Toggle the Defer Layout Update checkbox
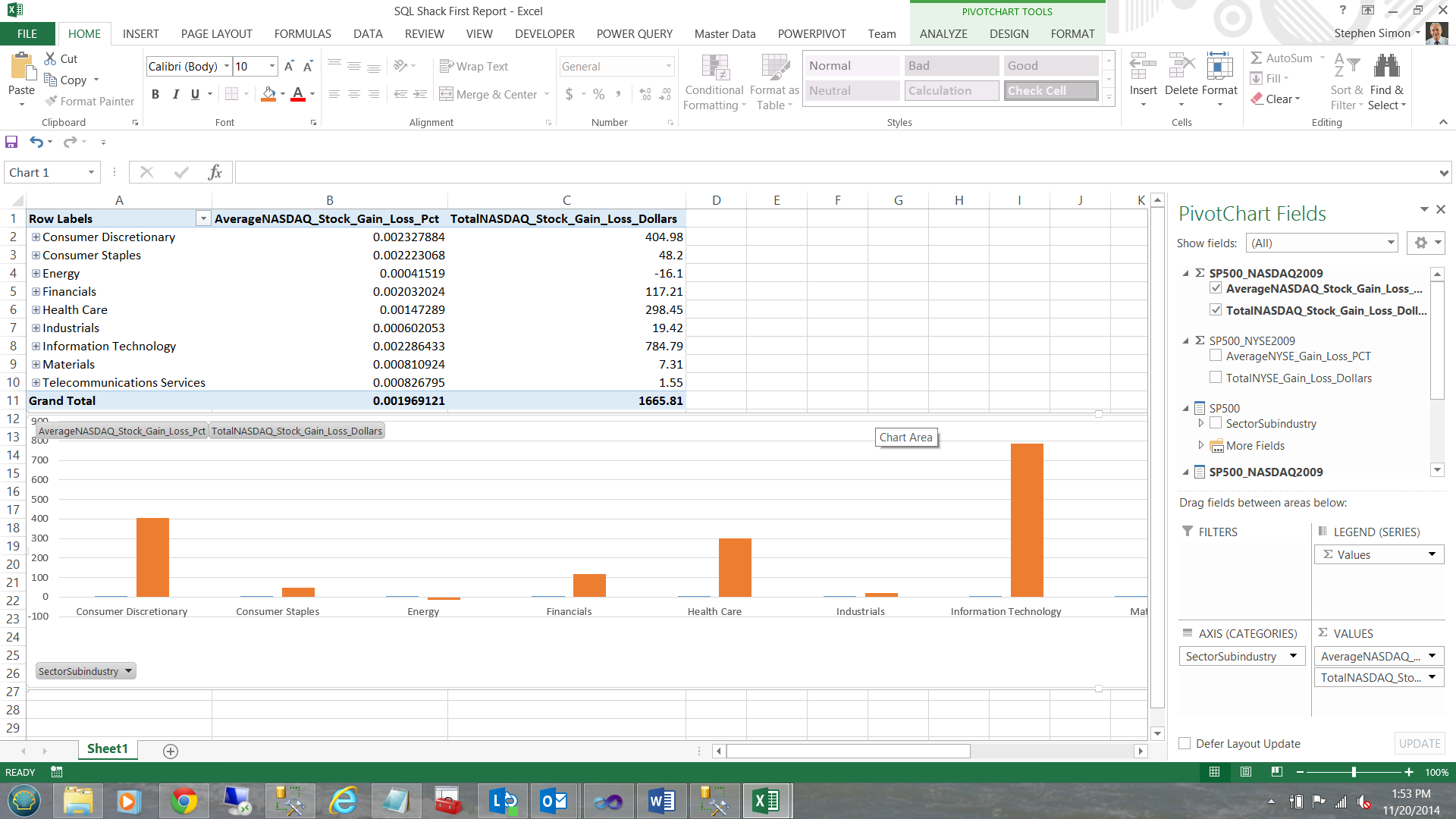The width and height of the screenshot is (1456, 819). (x=1185, y=743)
